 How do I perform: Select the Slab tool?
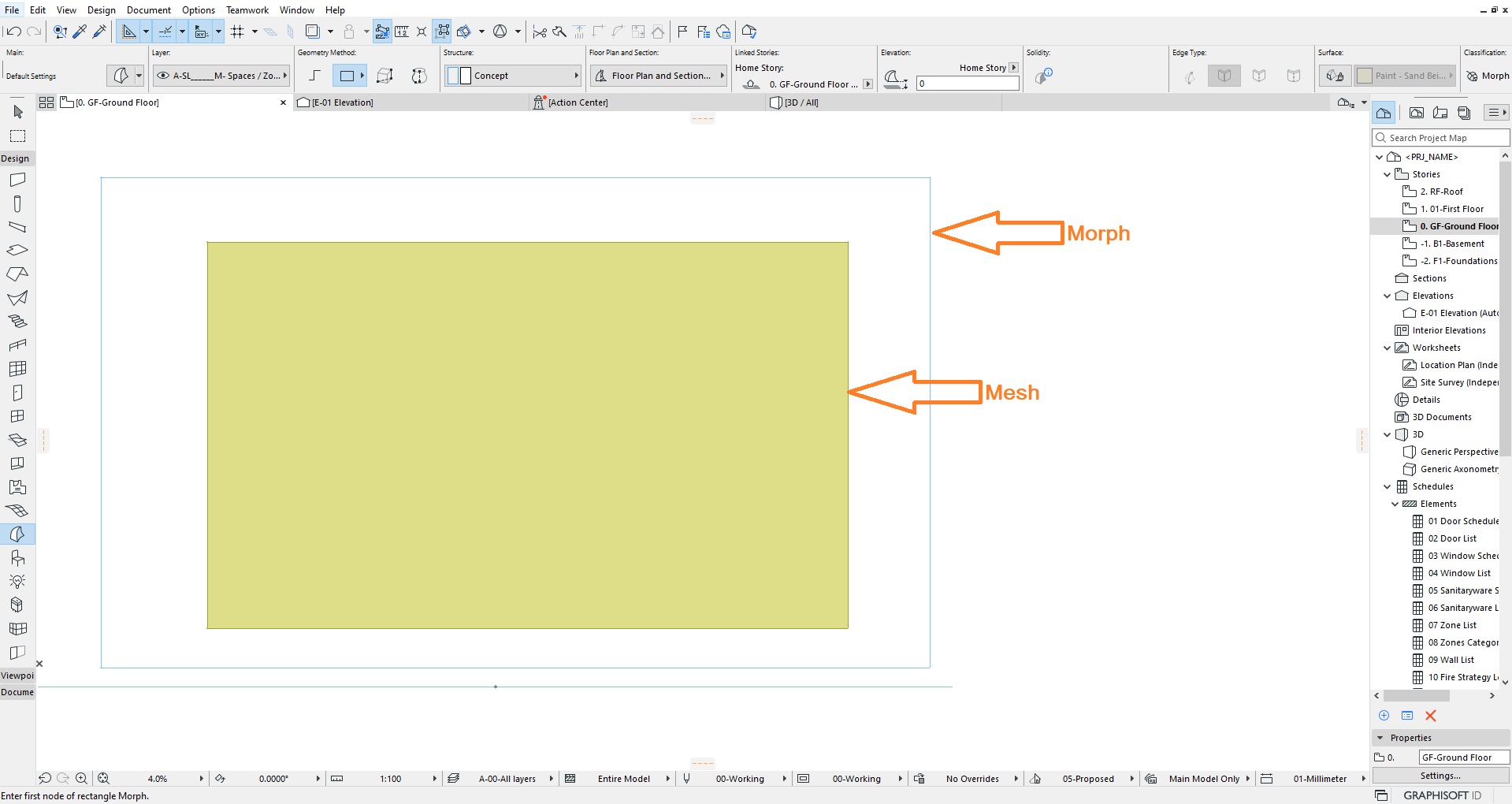click(17, 251)
